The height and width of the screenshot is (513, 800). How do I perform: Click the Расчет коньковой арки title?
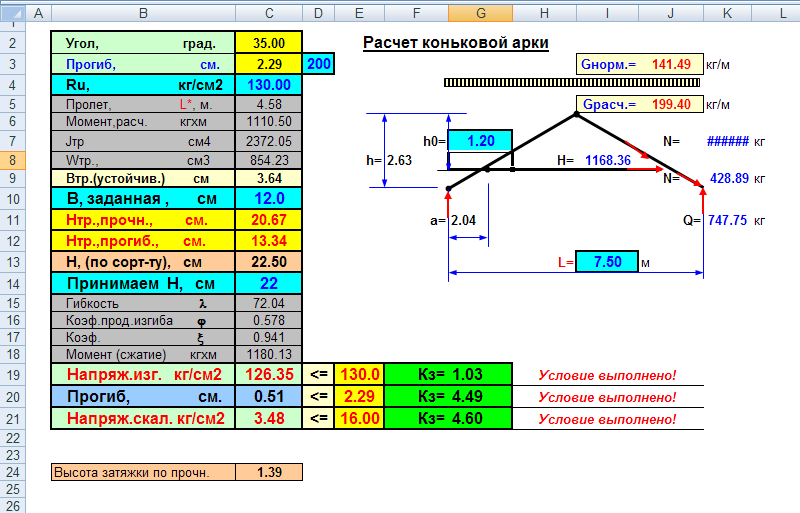[456, 43]
